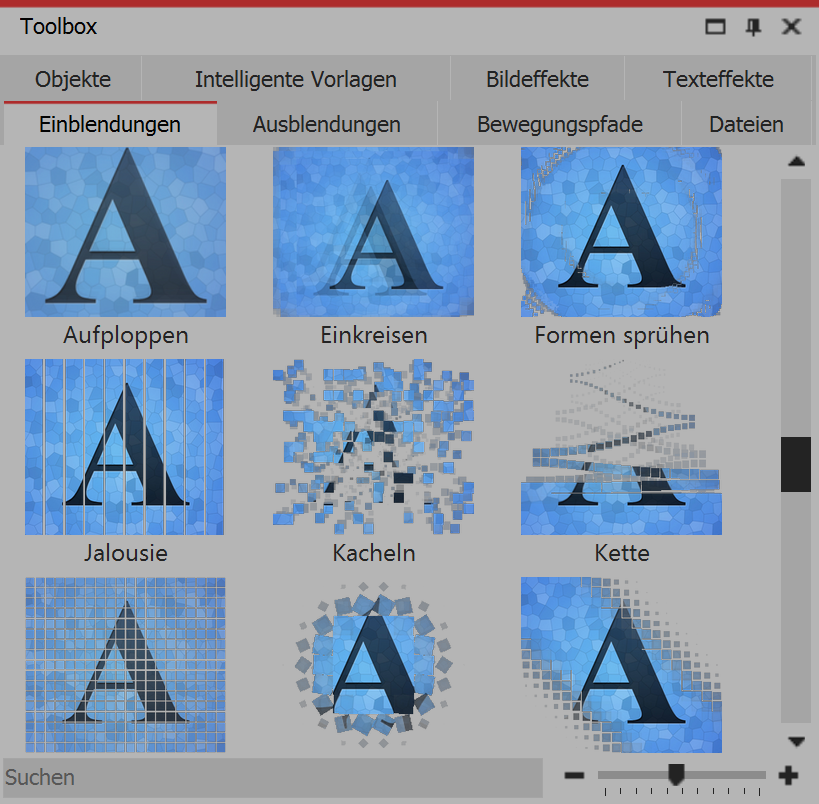Choose the Einkreisen effect thumbnail
The height and width of the screenshot is (804, 819).
tap(373, 232)
